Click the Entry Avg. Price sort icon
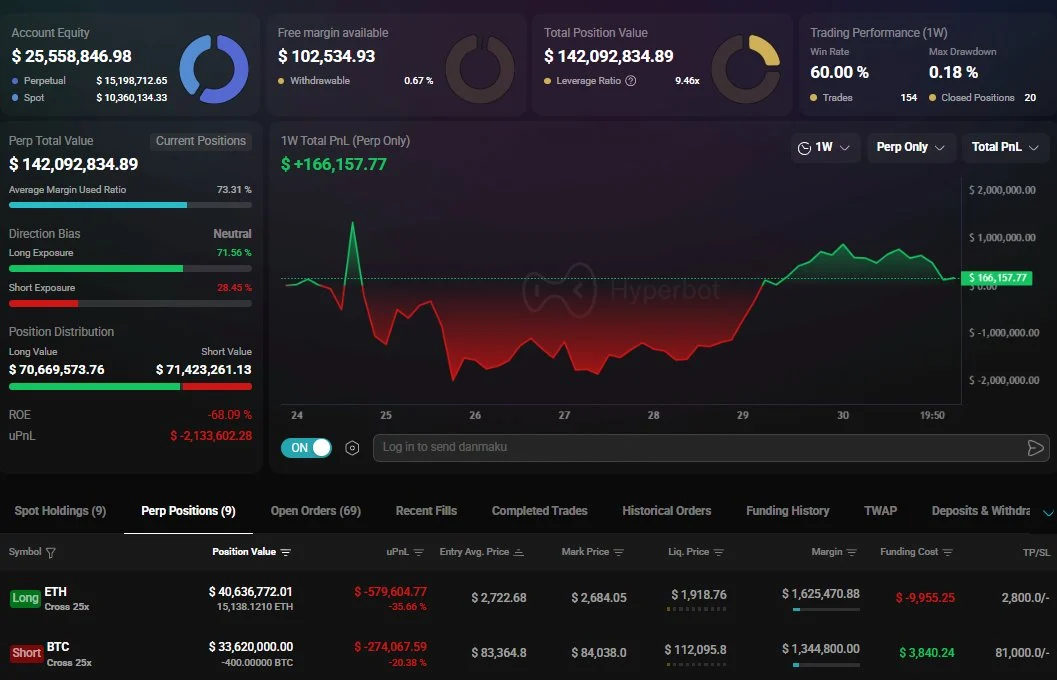This screenshot has width=1057, height=680. click(518, 553)
